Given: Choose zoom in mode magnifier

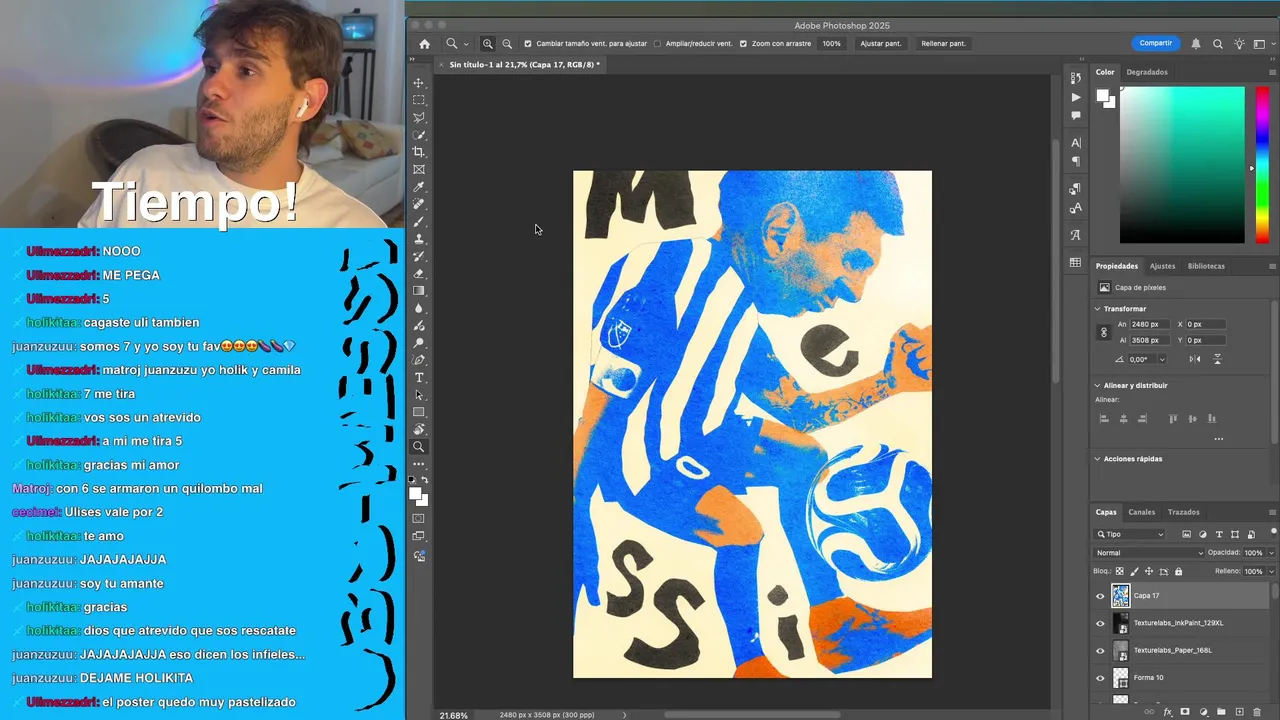Looking at the screenshot, I should (x=488, y=44).
